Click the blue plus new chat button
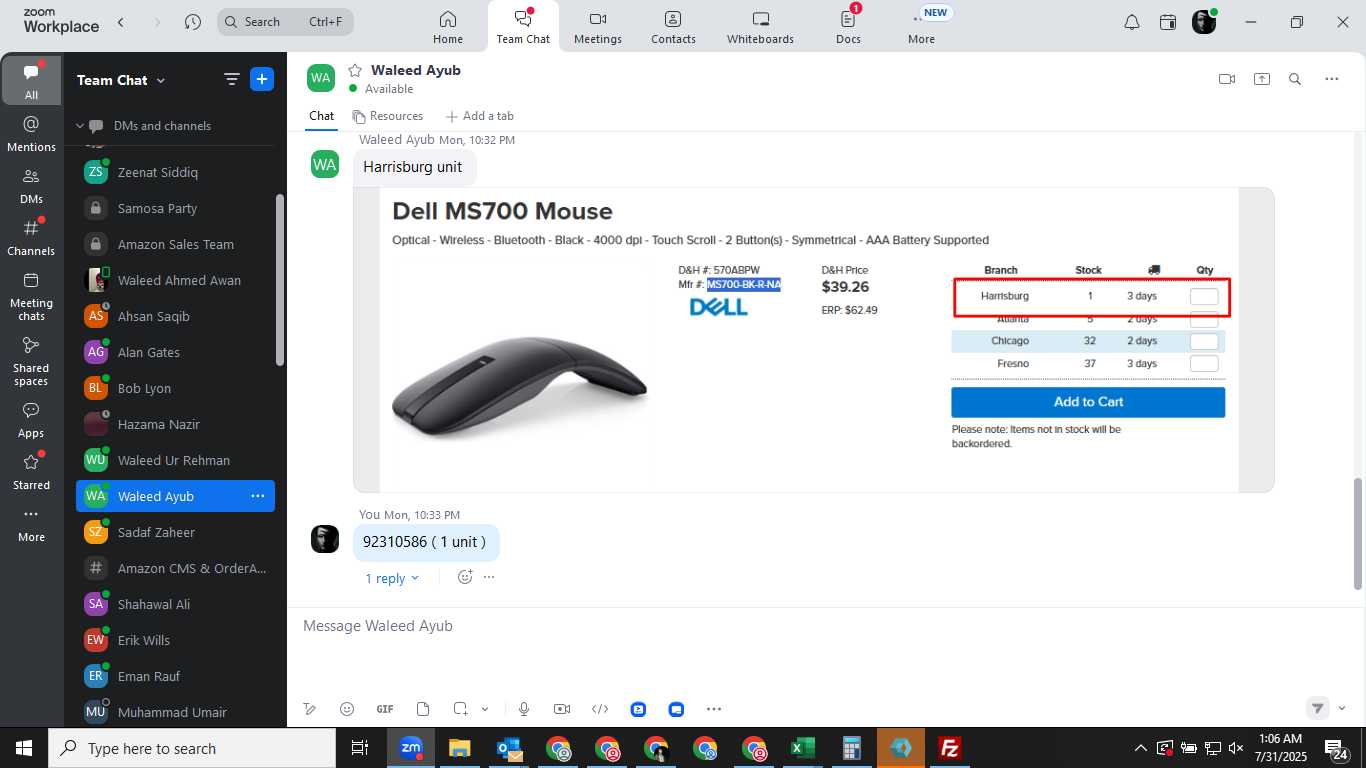The image size is (1366, 768). tap(262, 80)
